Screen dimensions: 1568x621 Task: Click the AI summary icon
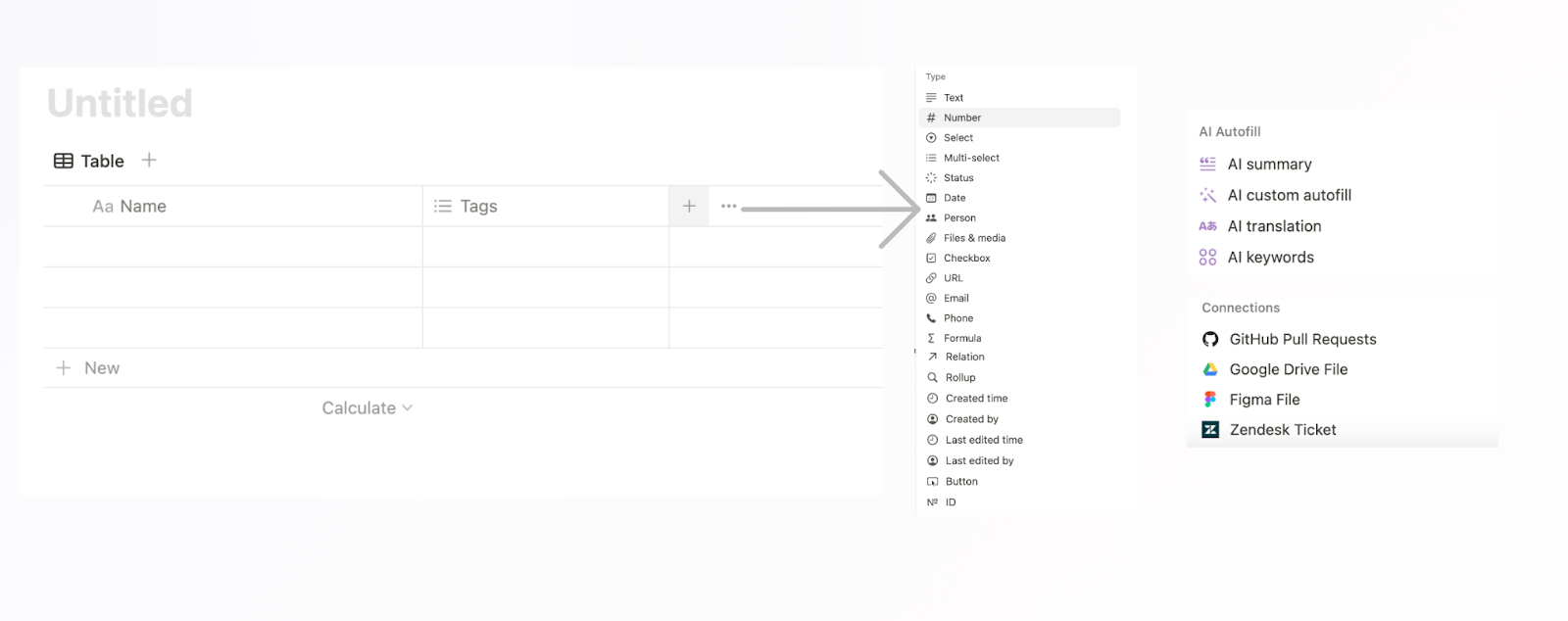[x=1207, y=164]
